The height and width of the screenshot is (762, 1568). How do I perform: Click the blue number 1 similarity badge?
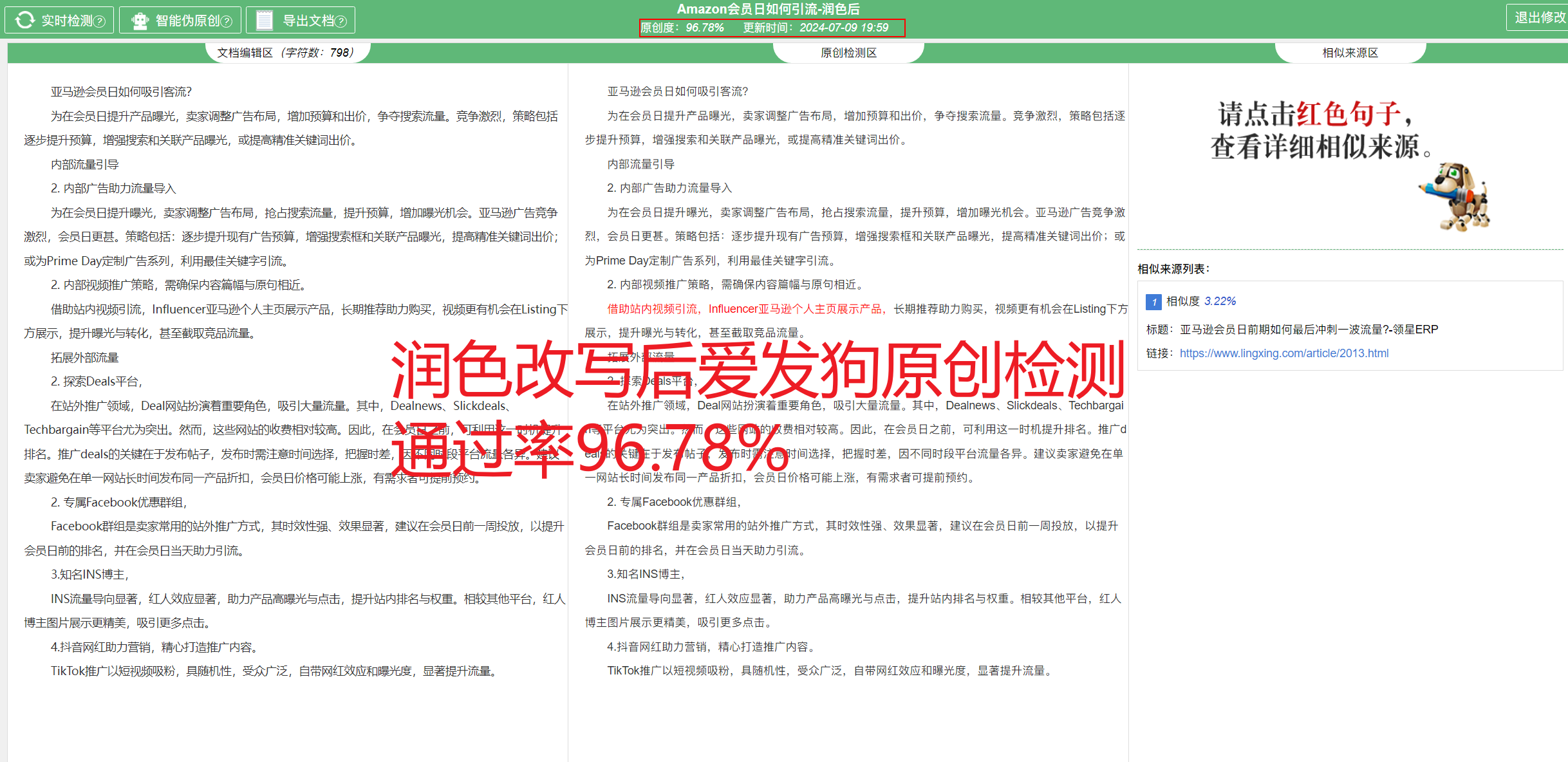(x=1153, y=301)
